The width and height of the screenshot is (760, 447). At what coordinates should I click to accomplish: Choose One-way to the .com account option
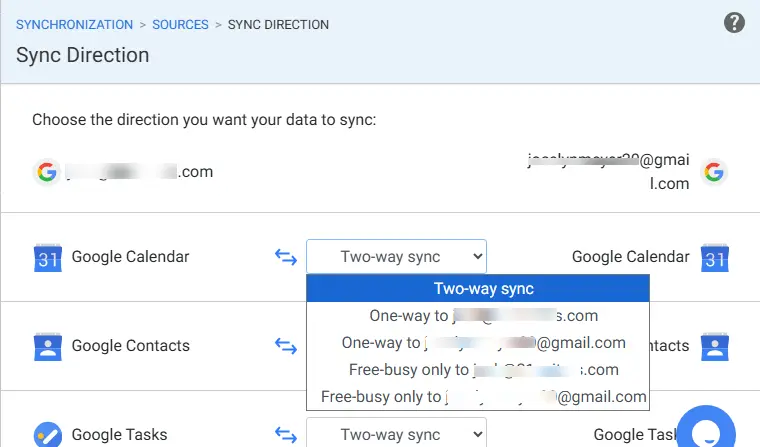tap(478, 316)
